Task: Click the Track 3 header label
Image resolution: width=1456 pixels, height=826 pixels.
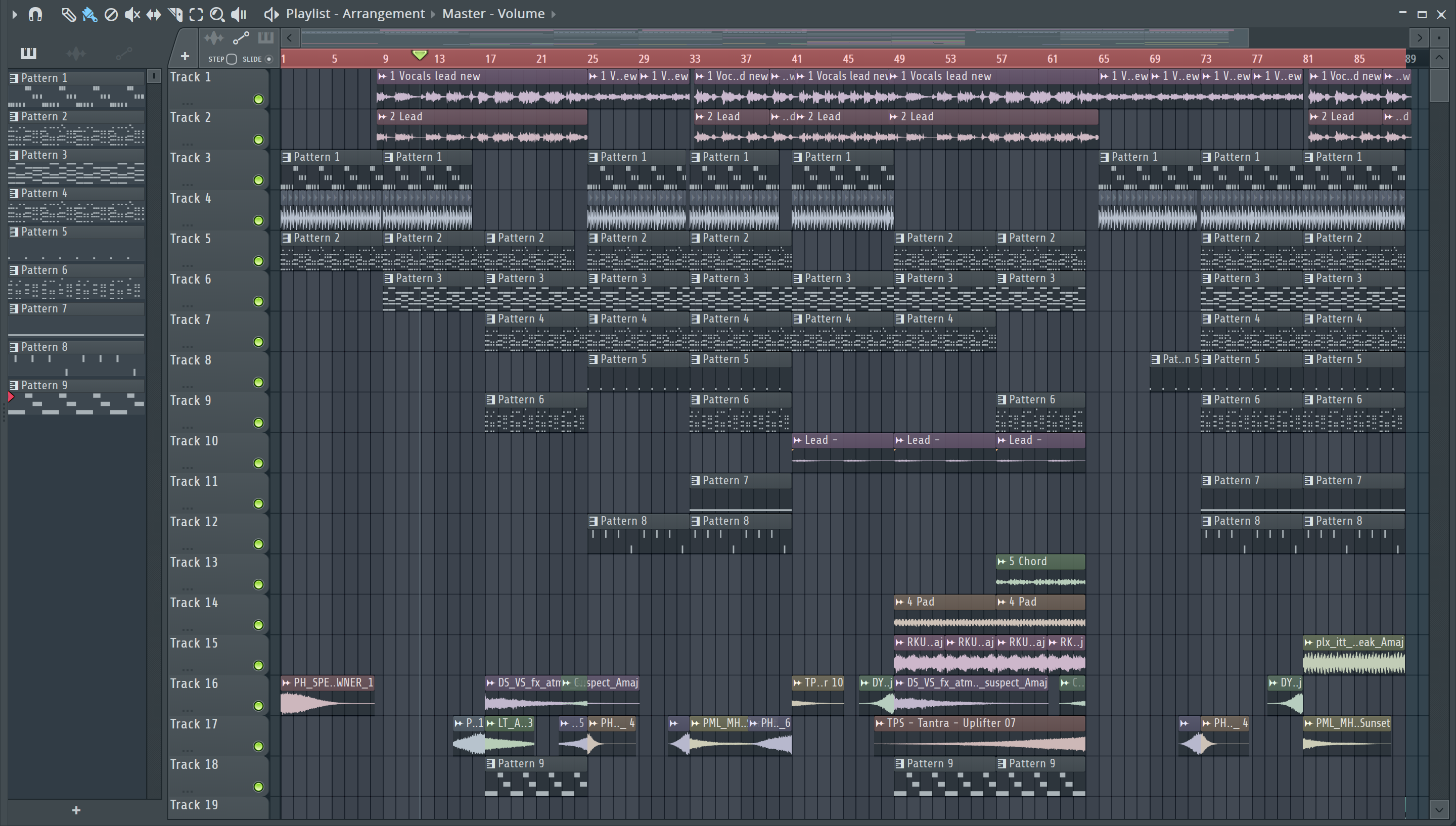Action: click(x=191, y=158)
